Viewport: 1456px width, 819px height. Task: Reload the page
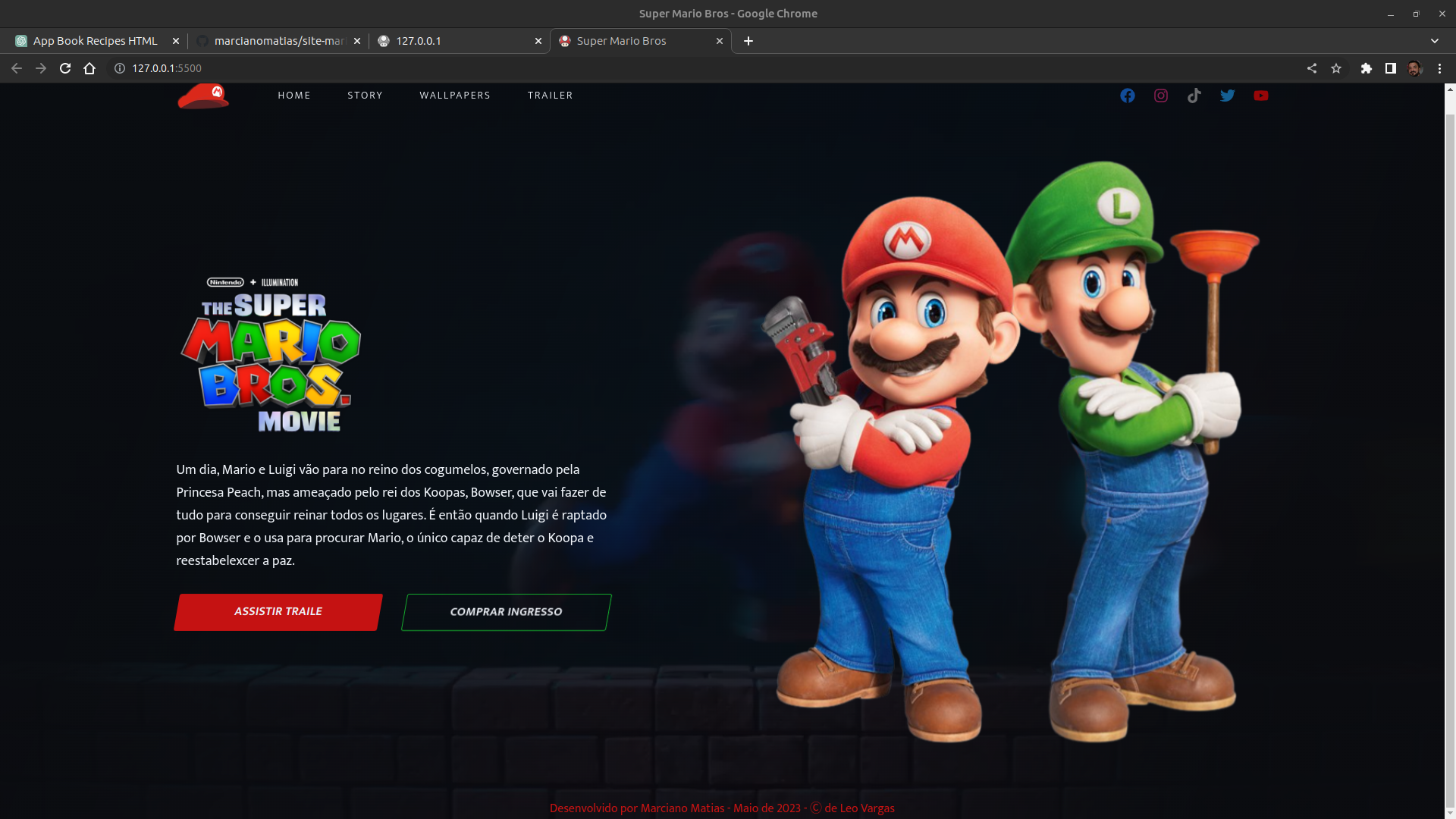click(x=65, y=68)
